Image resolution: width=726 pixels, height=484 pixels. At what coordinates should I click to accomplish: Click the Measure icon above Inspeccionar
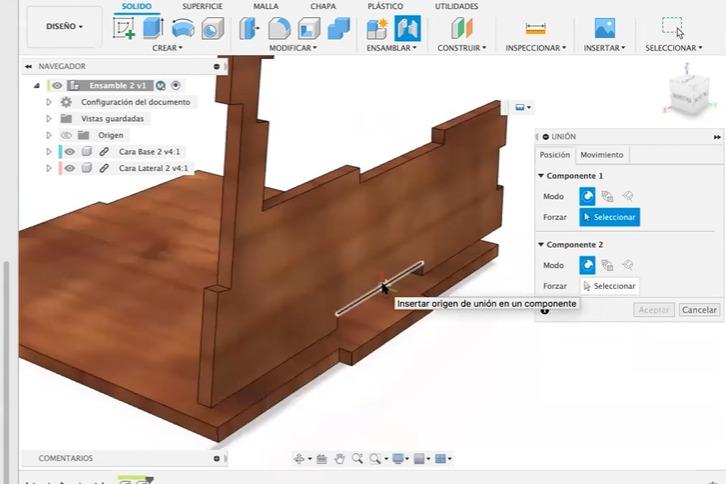pos(535,29)
